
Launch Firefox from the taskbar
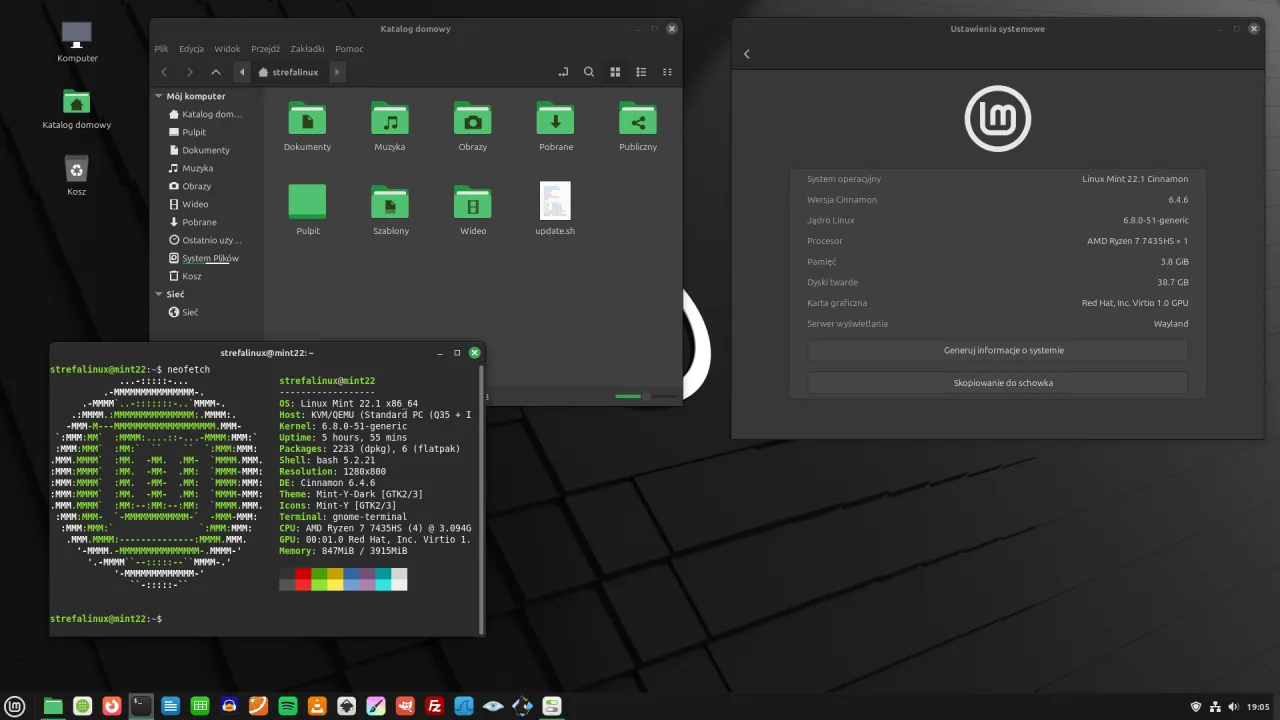coord(112,706)
